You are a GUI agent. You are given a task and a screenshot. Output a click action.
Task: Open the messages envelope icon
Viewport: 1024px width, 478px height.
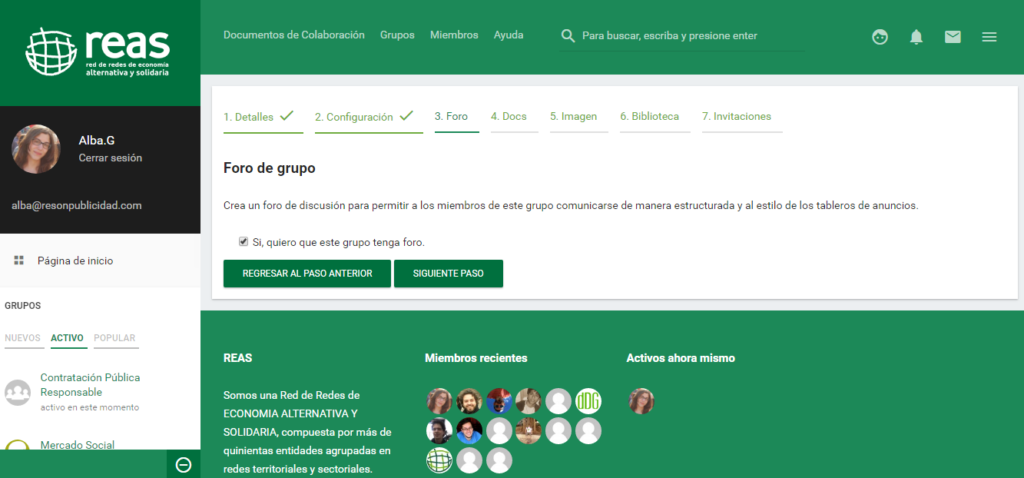[953, 37]
